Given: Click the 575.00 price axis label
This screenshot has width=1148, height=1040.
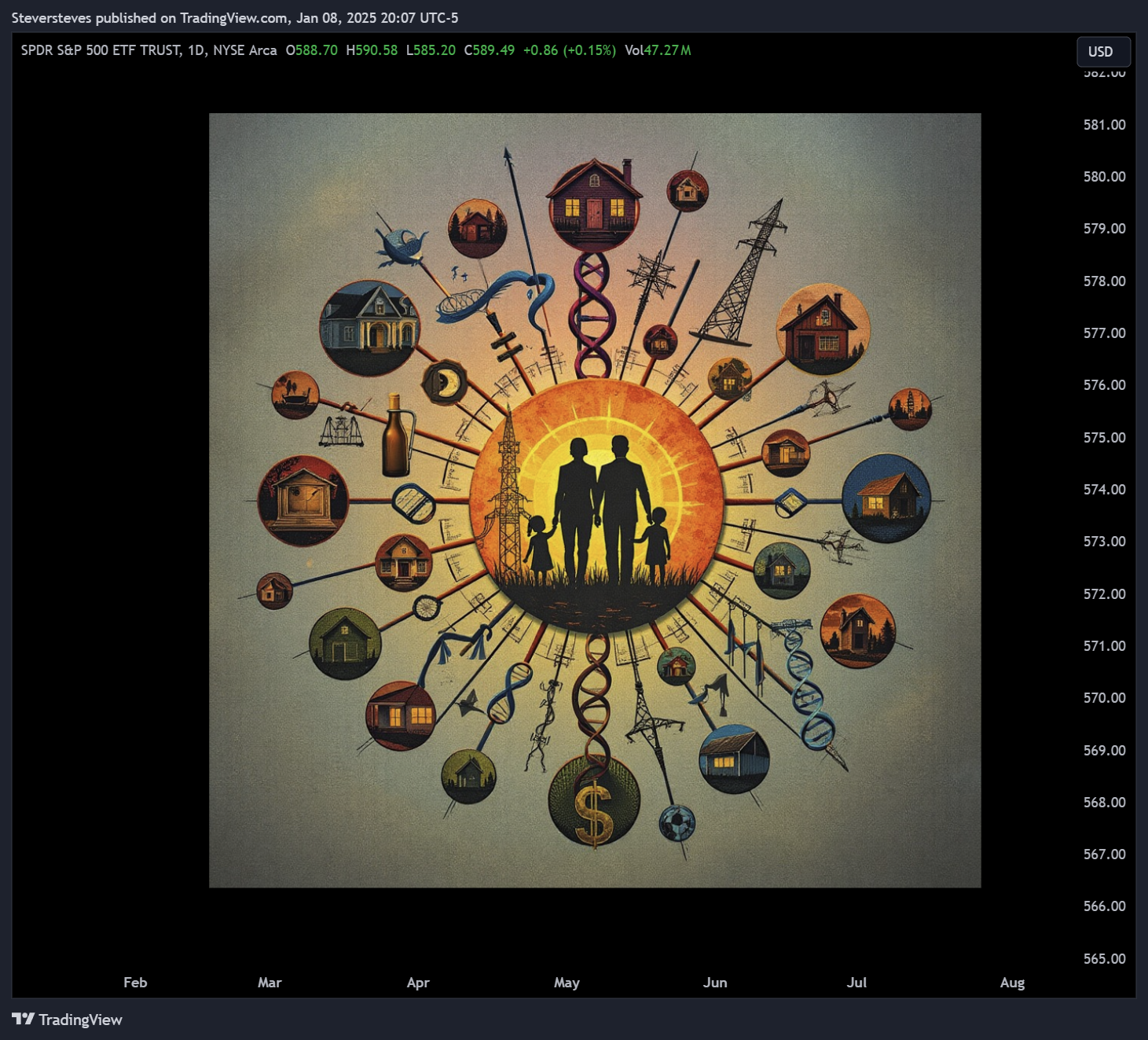Looking at the screenshot, I should click(1104, 438).
